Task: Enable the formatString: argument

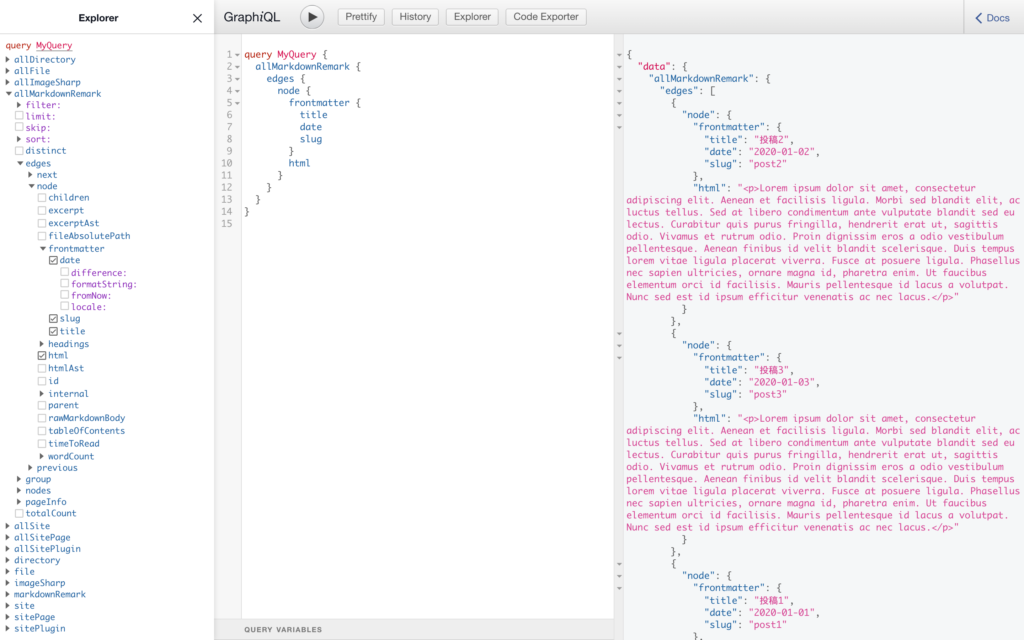Action: pyautogui.click(x=65, y=284)
